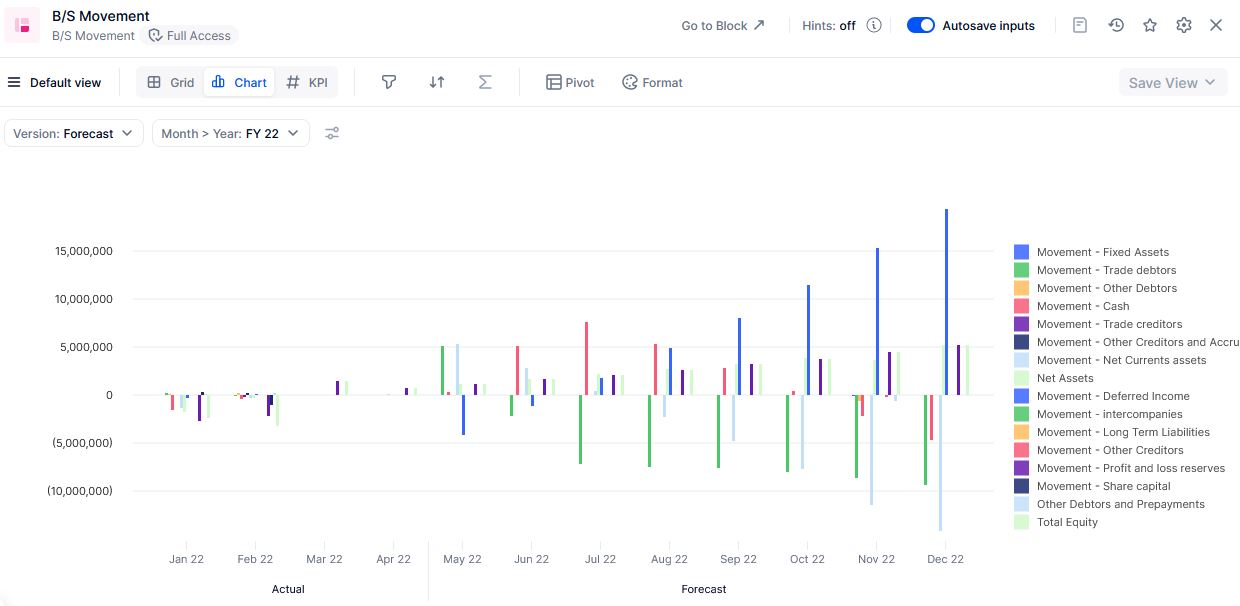Click the Net Assets legend color swatch
1240x606 pixels.
click(x=1021, y=378)
